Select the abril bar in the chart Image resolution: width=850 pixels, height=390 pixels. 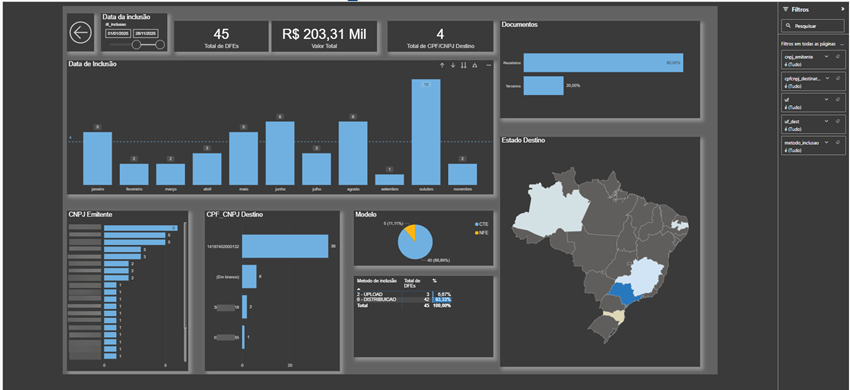(x=207, y=169)
